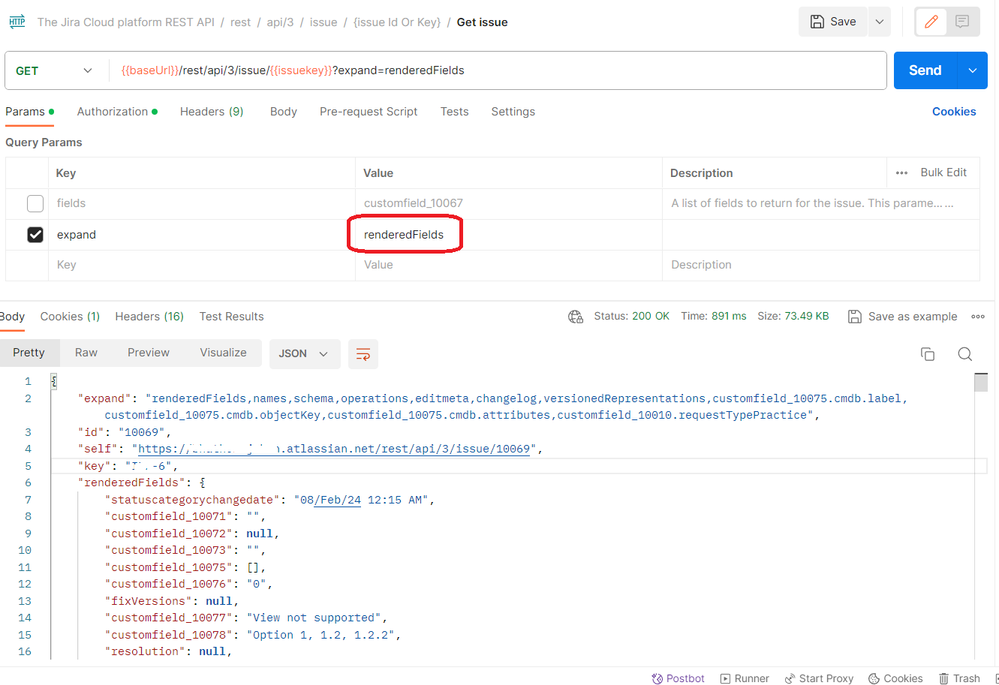Click the 'expand' key cell
This screenshot has width=999, height=685.
pos(201,234)
